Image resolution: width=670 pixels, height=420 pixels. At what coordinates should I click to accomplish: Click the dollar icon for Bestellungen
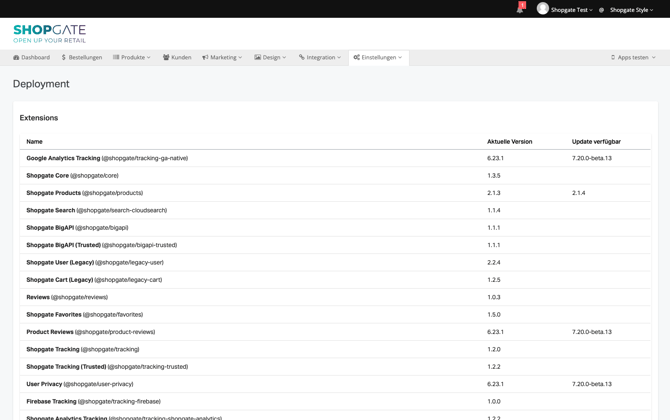click(64, 57)
